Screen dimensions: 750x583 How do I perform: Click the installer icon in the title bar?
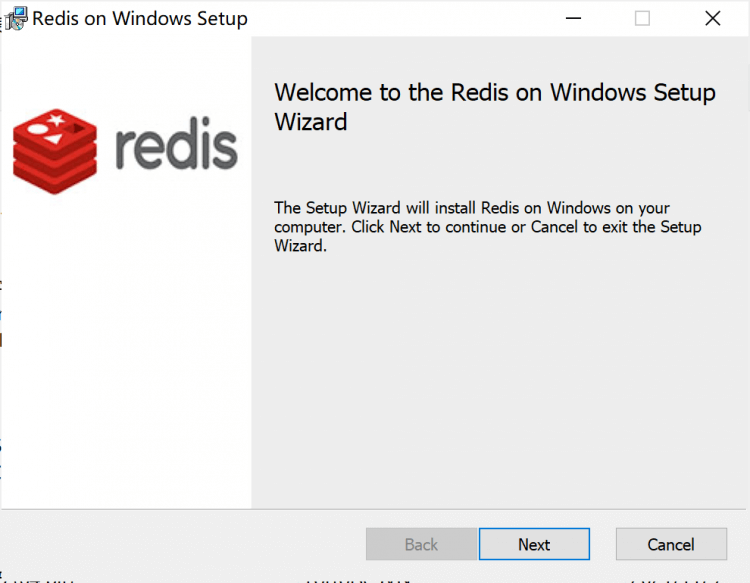[x=15, y=18]
